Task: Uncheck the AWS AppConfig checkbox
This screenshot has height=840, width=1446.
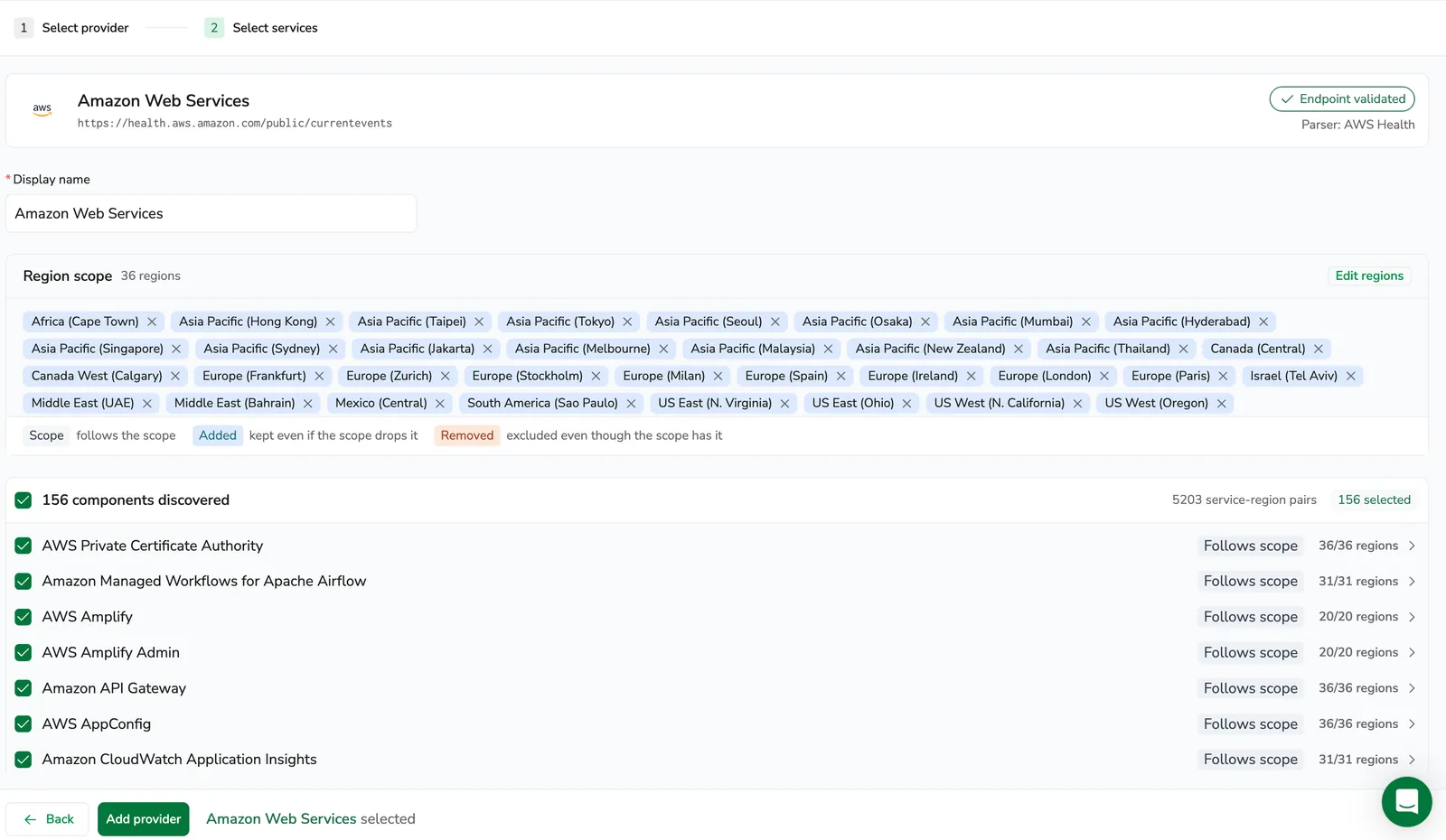Action: (23, 724)
